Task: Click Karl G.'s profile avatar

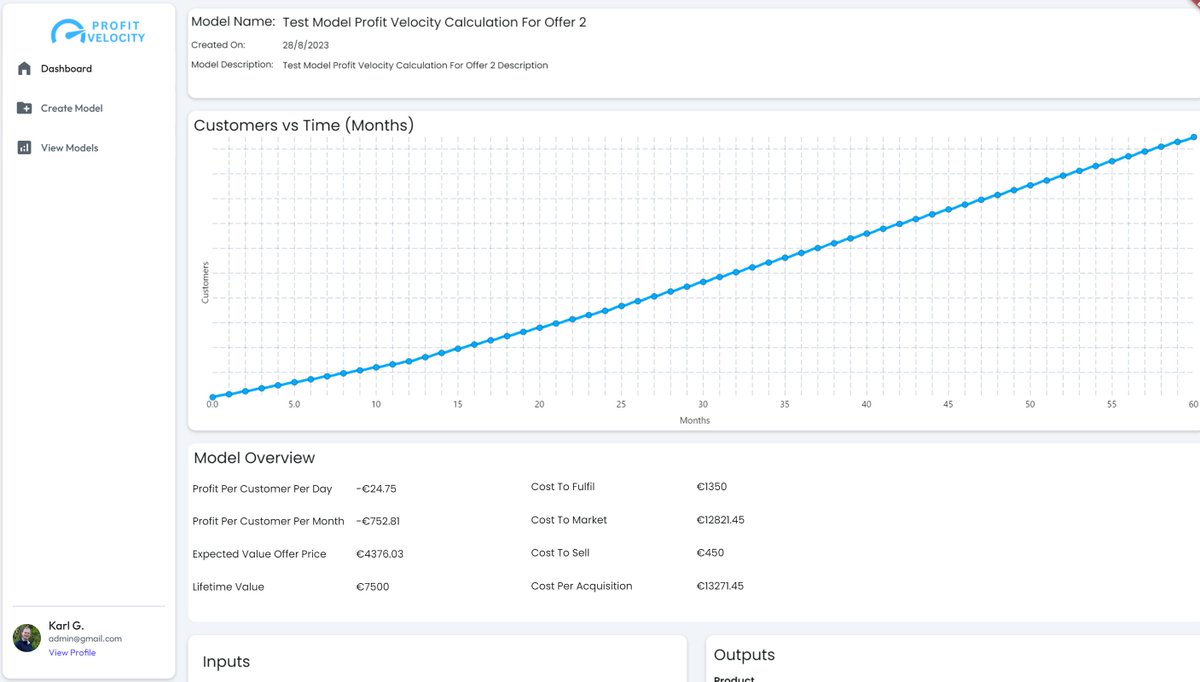Action: [x=25, y=637]
